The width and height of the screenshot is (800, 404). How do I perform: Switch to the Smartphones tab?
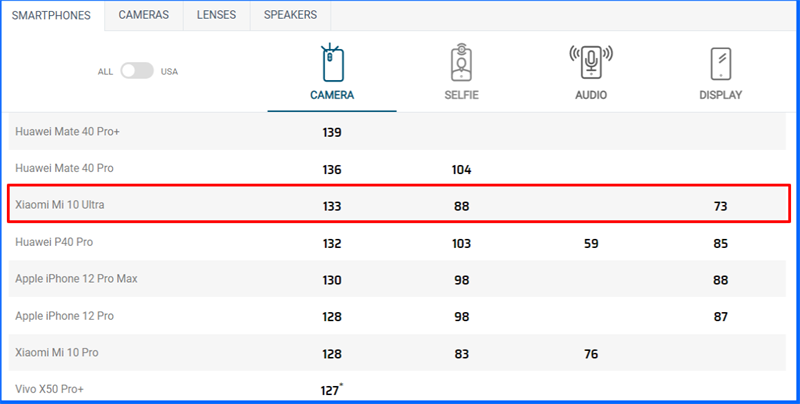pyautogui.click(x=51, y=15)
